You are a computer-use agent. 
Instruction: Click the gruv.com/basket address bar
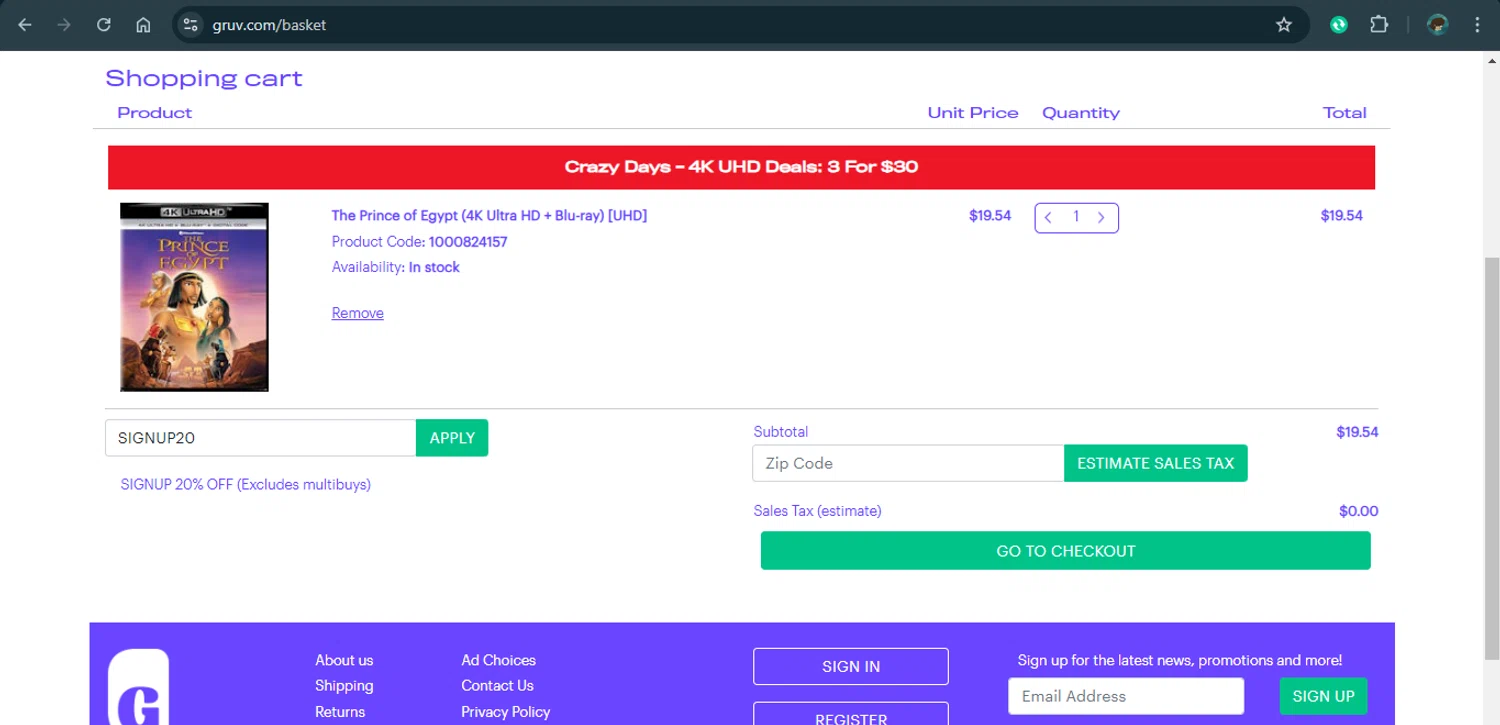pos(740,25)
